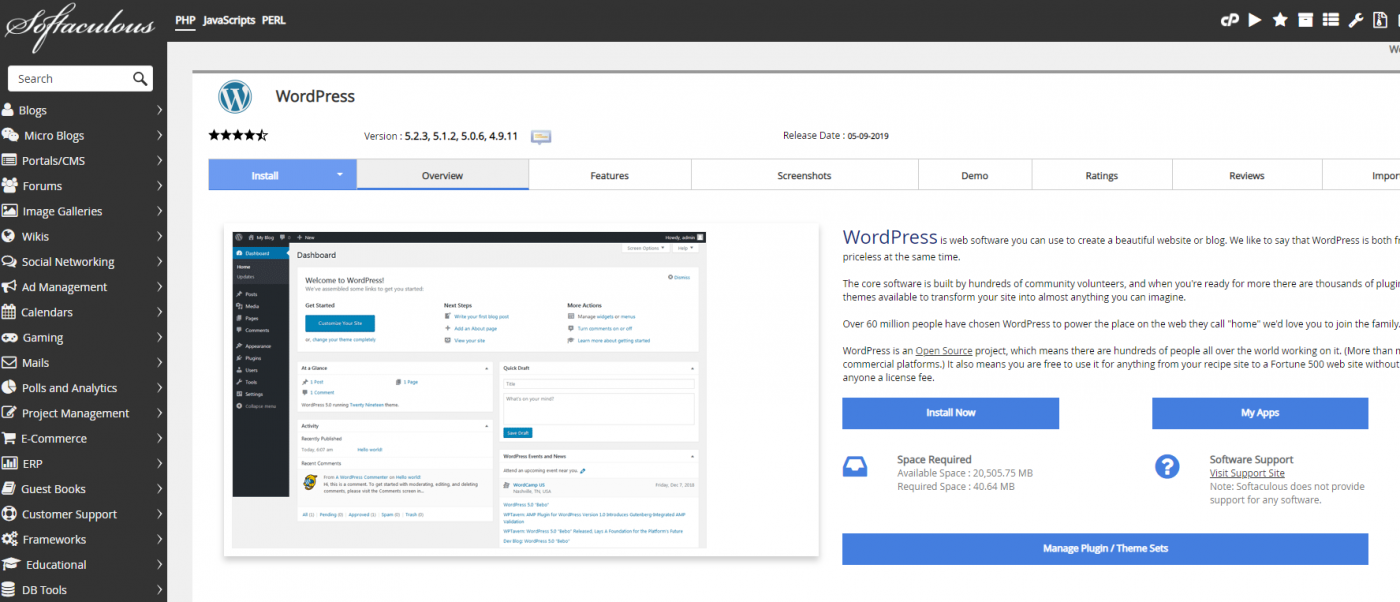Screen dimensions: 1400x602
Task: Select the PERL tab in header
Action: 274,20
